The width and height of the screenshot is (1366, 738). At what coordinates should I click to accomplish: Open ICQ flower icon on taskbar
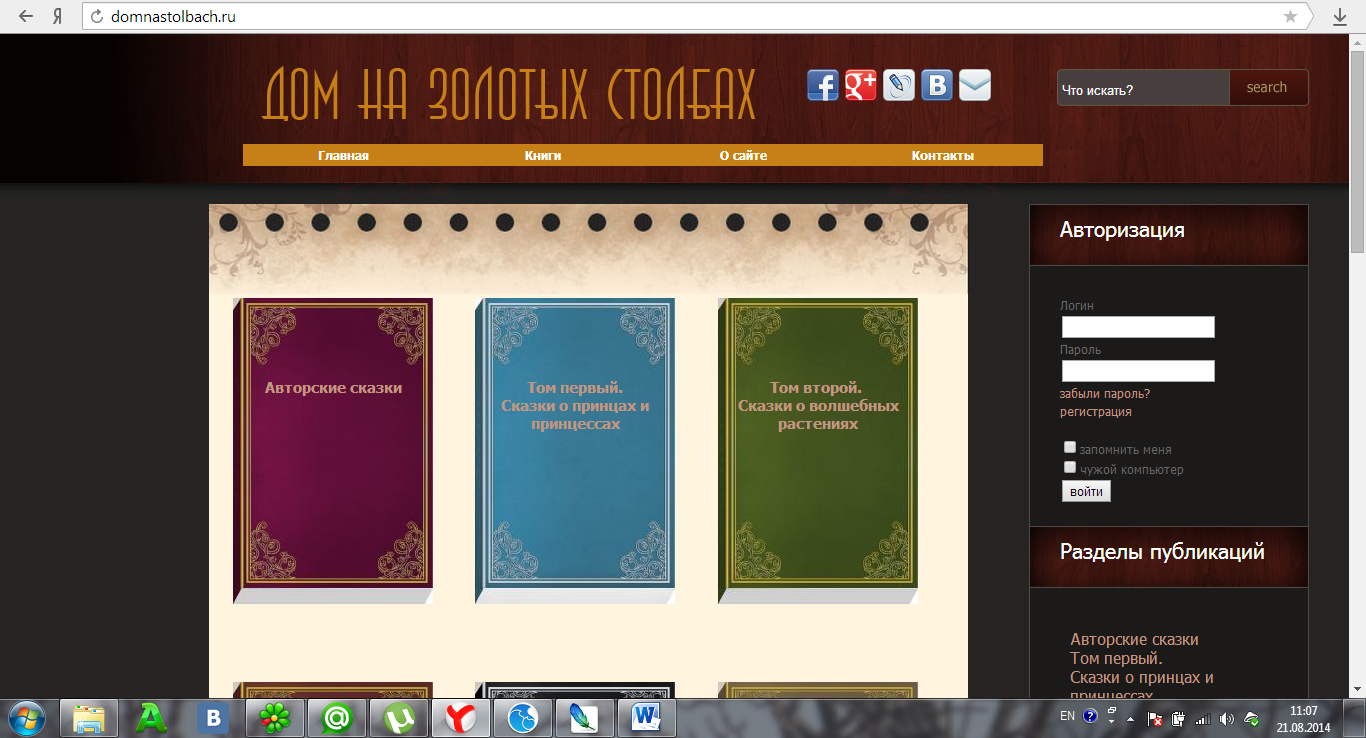(x=275, y=718)
